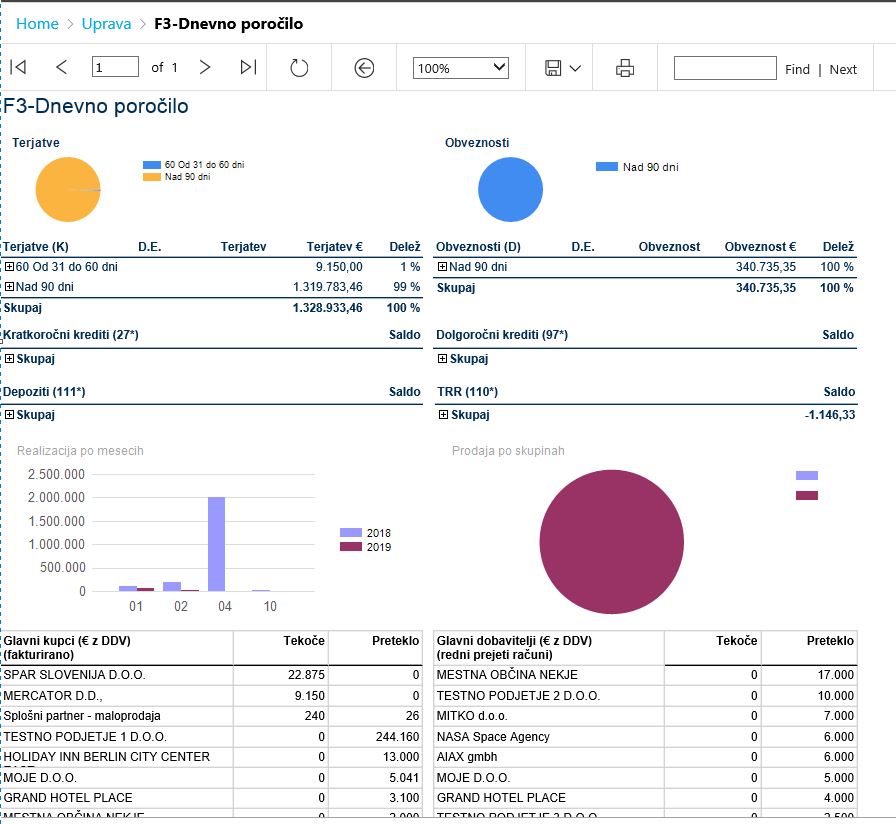
Task: Click the blue Obveznosti pie chart
Action: (510, 189)
